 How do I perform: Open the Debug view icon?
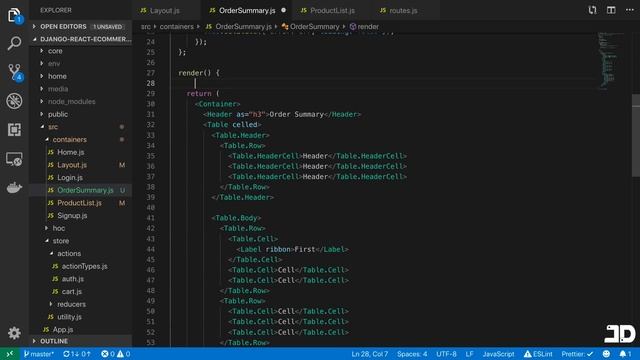click(x=14, y=101)
